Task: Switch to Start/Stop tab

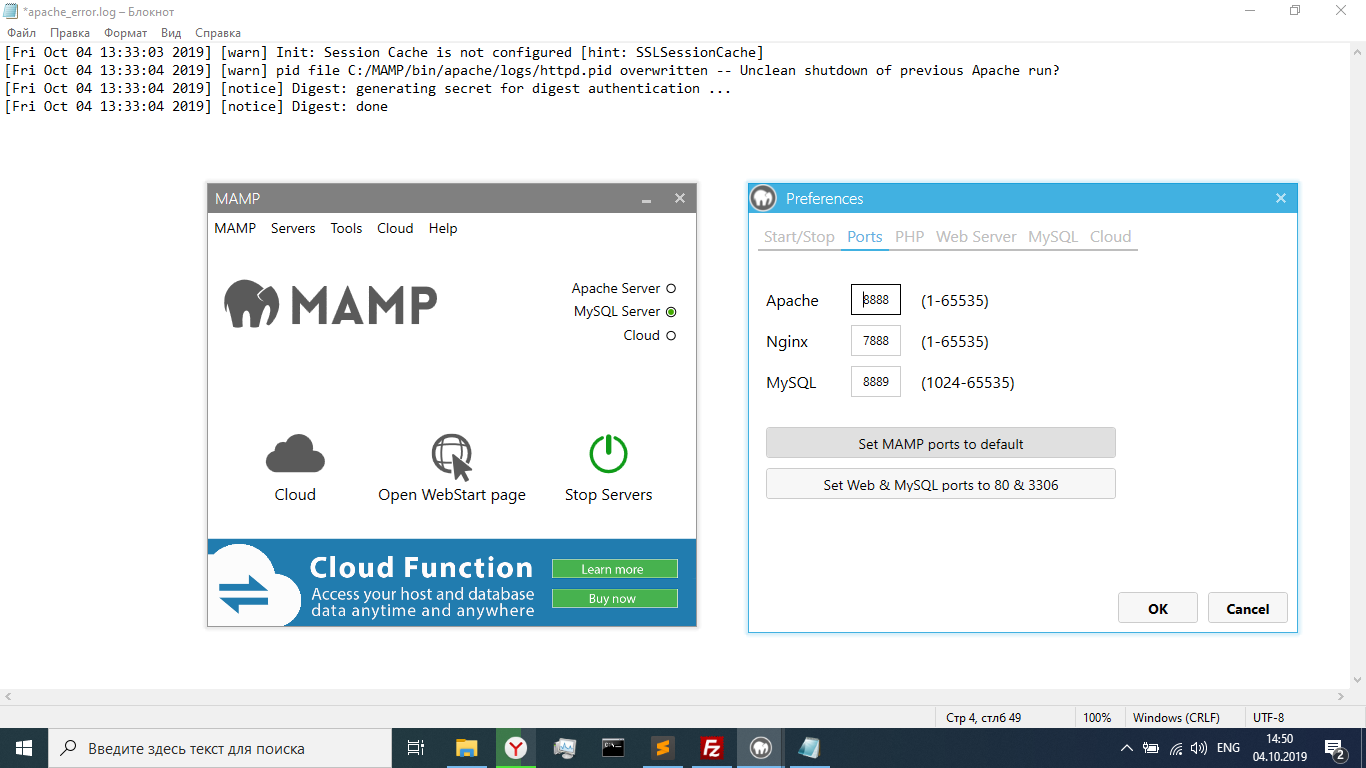Action: pos(799,237)
